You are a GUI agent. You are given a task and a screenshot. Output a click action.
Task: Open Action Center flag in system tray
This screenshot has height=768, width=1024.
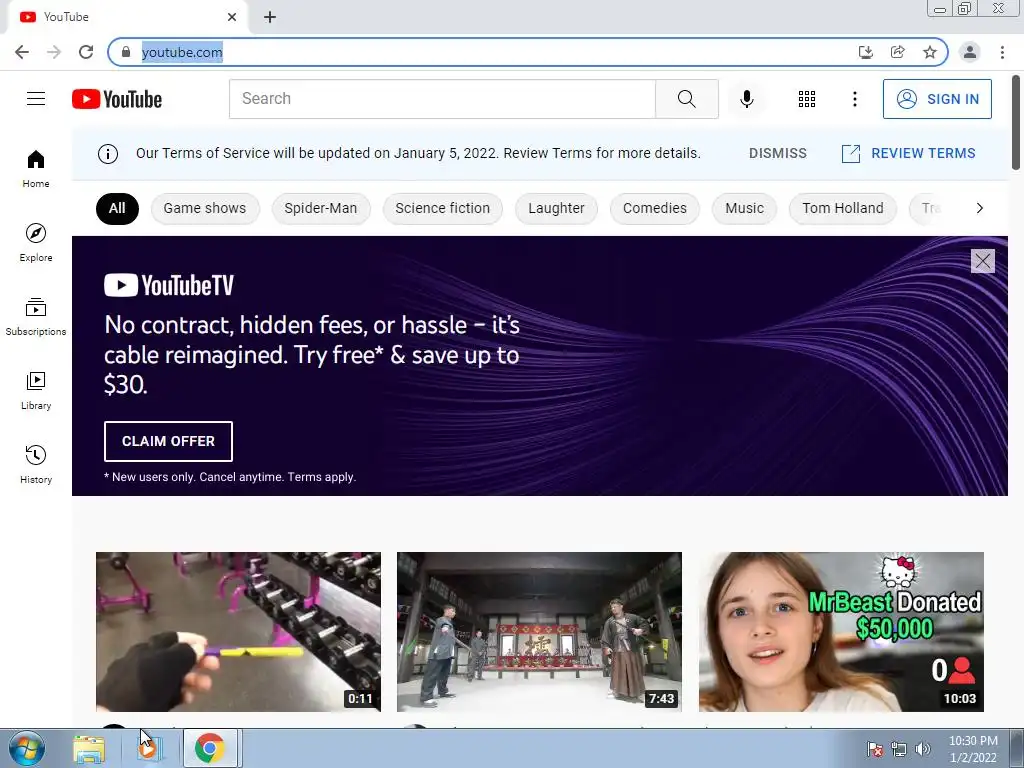(874, 749)
